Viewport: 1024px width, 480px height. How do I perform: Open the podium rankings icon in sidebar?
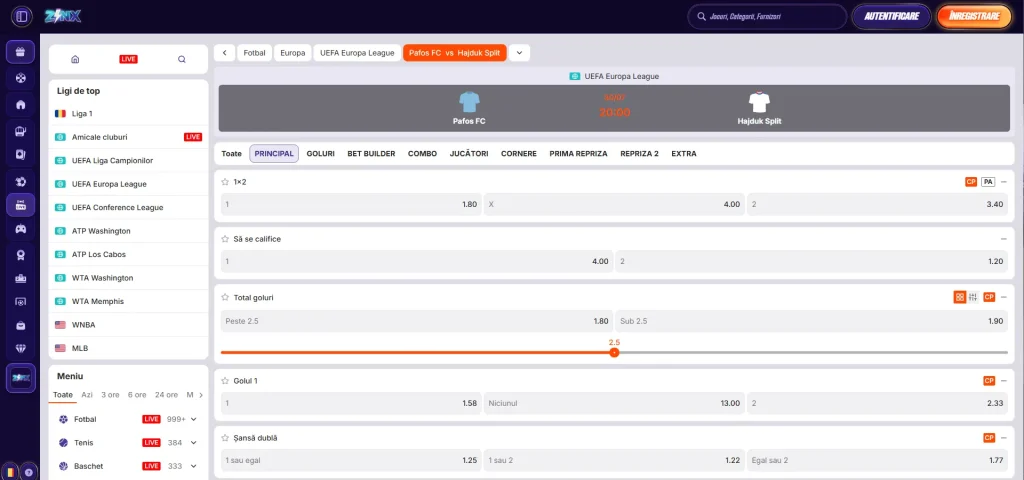pos(20,278)
